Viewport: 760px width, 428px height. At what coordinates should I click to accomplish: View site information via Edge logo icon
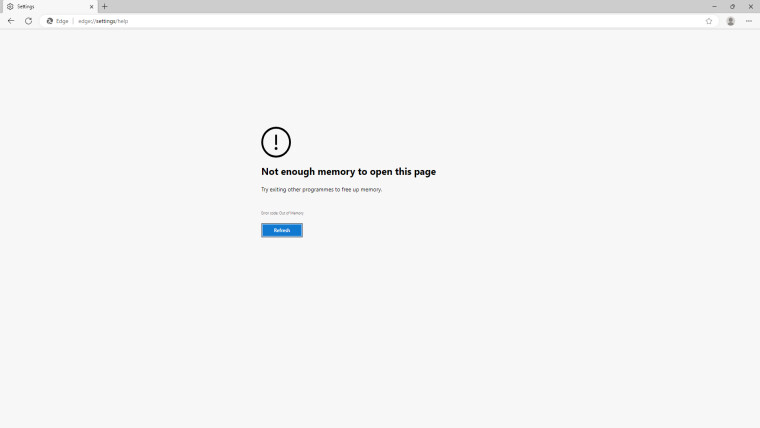point(49,21)
